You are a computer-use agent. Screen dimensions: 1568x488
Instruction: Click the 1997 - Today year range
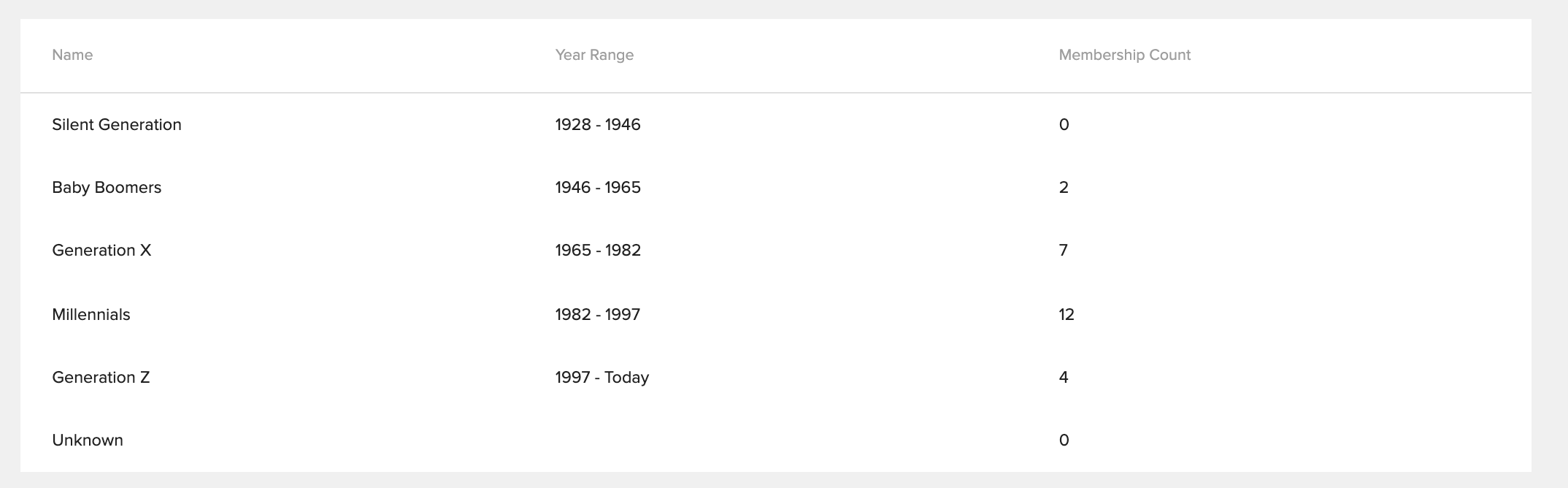pyautogui.click(x=602, y=378)
